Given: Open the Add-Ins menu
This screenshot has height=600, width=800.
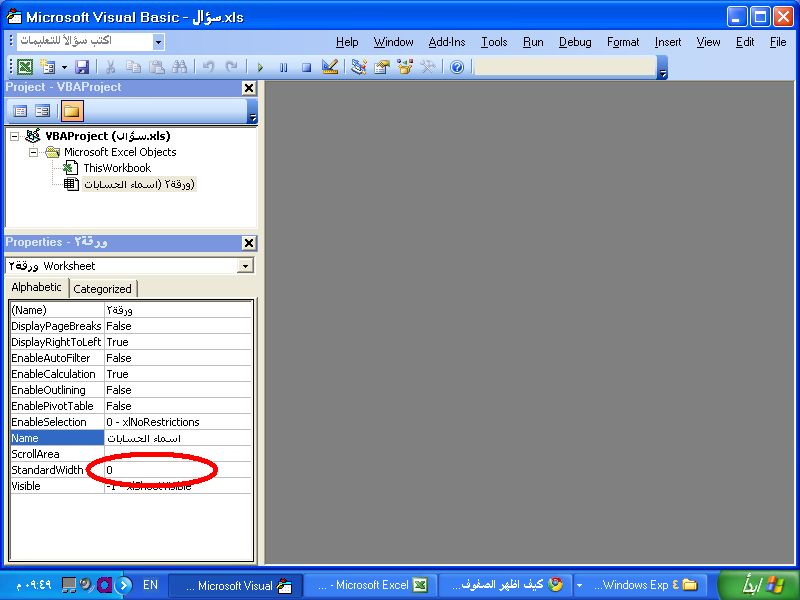Looking at the screenshot, I should pos(447,42).
